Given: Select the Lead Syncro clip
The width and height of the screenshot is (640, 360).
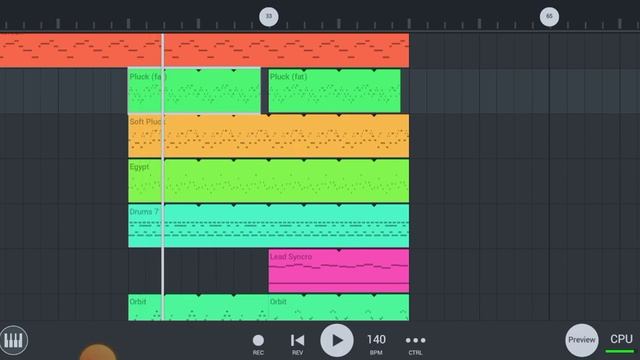Looking at the screenshot, I should pyautogui.click(x=339, y=271).
